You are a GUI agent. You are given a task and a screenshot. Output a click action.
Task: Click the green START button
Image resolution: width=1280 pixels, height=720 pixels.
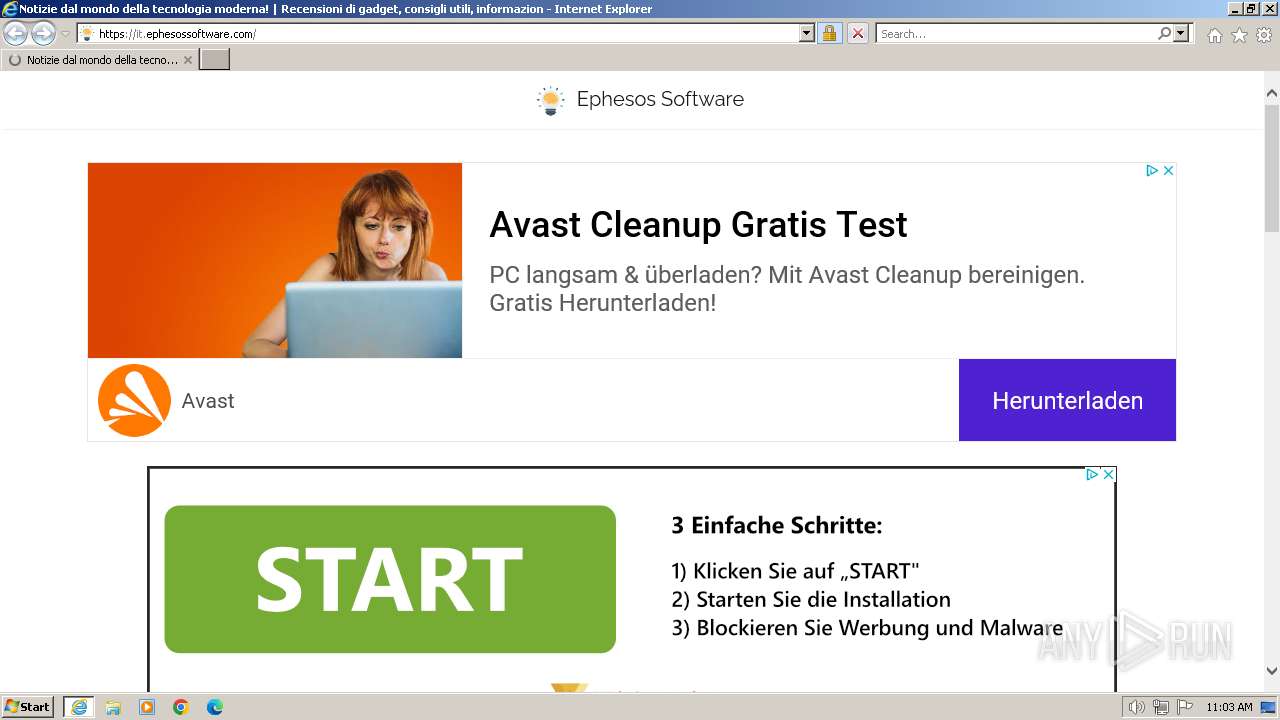point(390,579)
